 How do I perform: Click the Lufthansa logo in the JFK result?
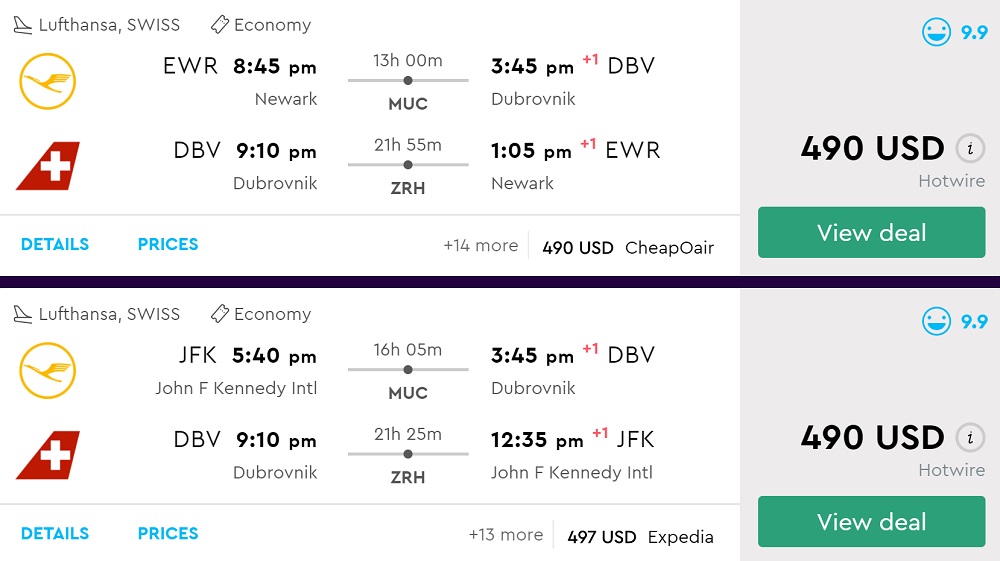[47, 371]
